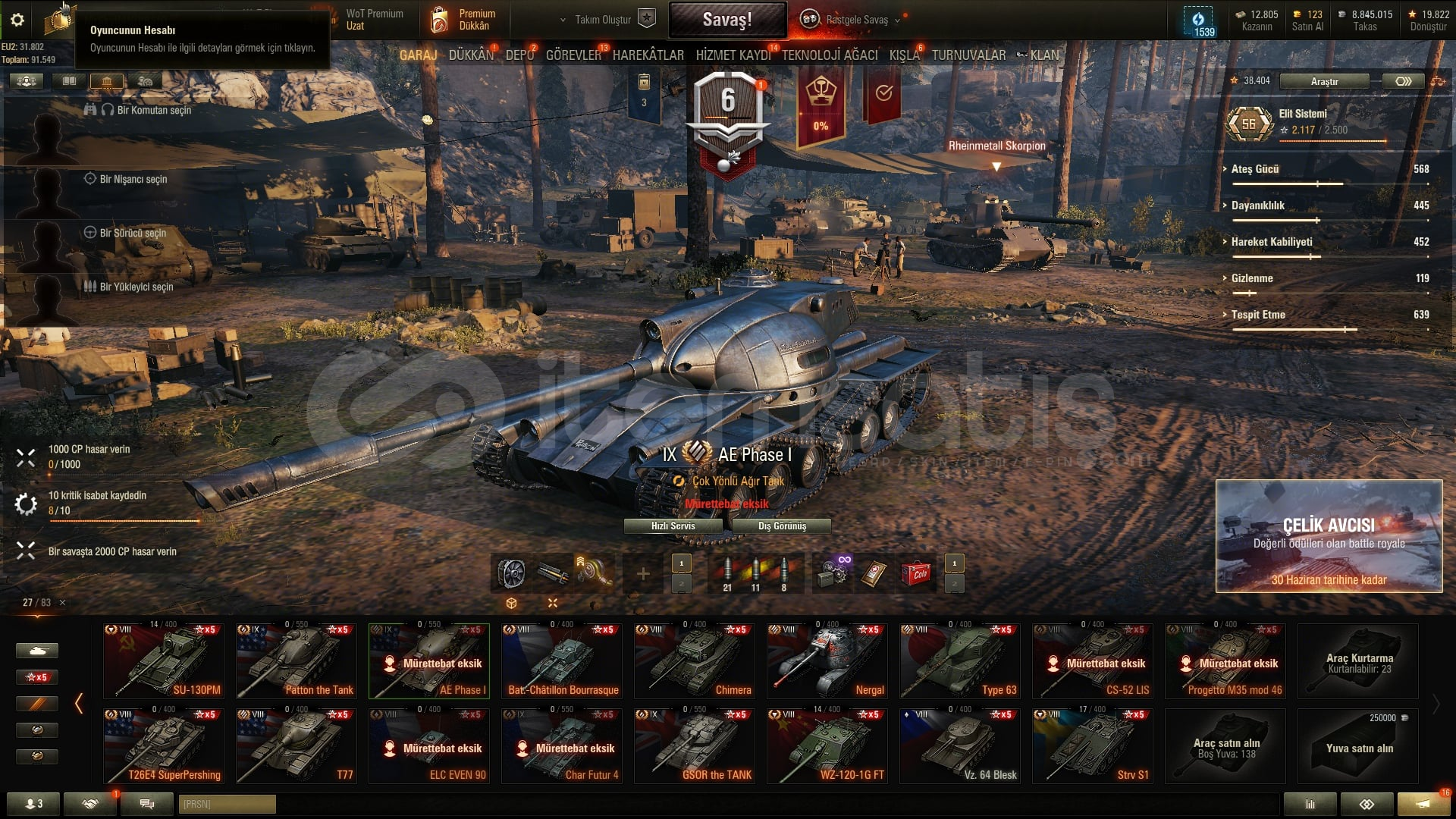This screenshot has width=1456, height=819.
Task: Switch to the DEPO menu tab
Action: [519, 55]
